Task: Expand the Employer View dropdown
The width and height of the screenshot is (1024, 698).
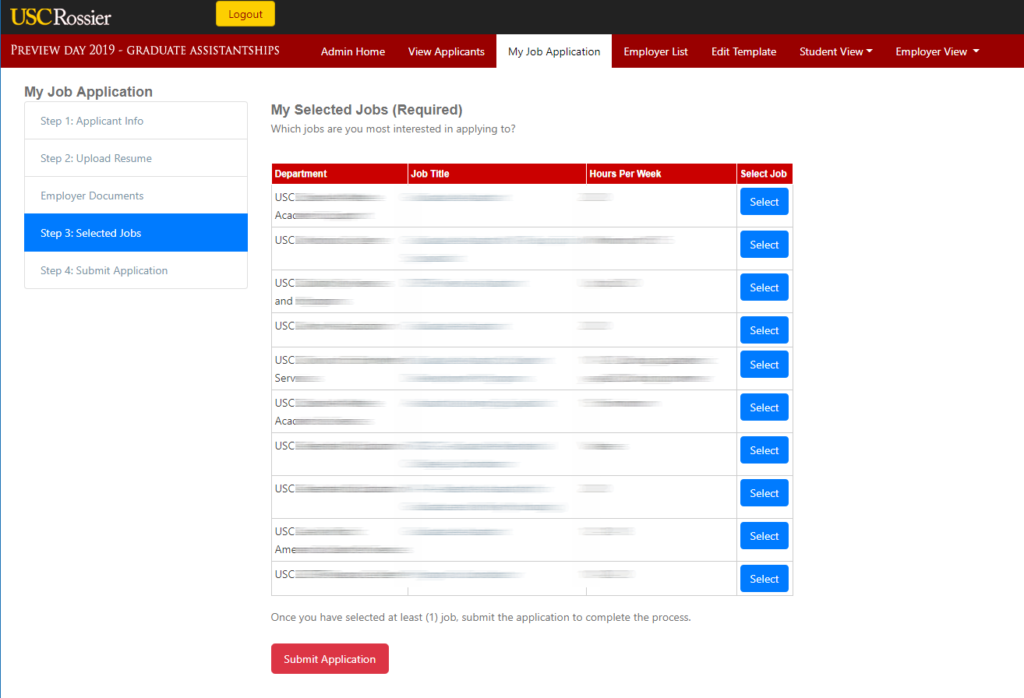Action: pos(936,52)
